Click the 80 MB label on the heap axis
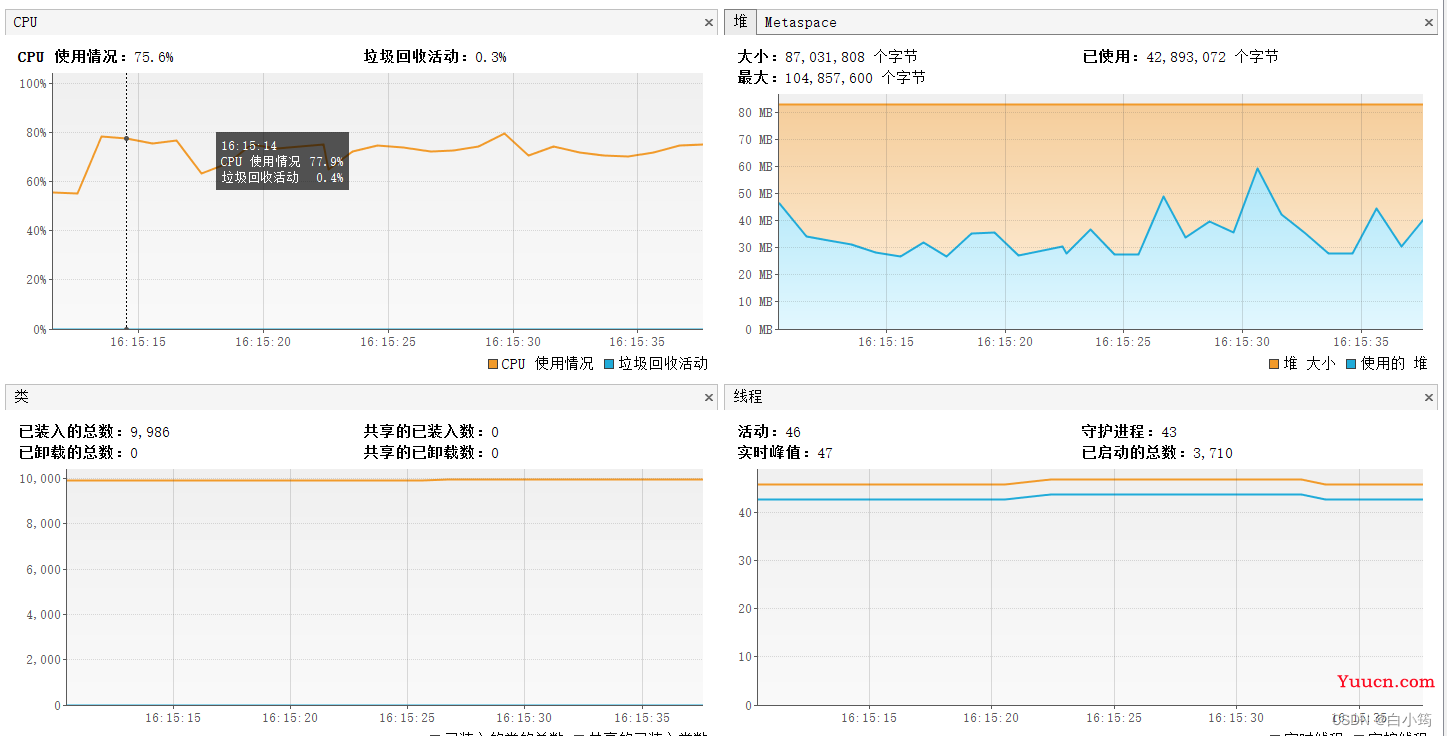Screen dimensions: 1447x736 [x=755, y=113]
